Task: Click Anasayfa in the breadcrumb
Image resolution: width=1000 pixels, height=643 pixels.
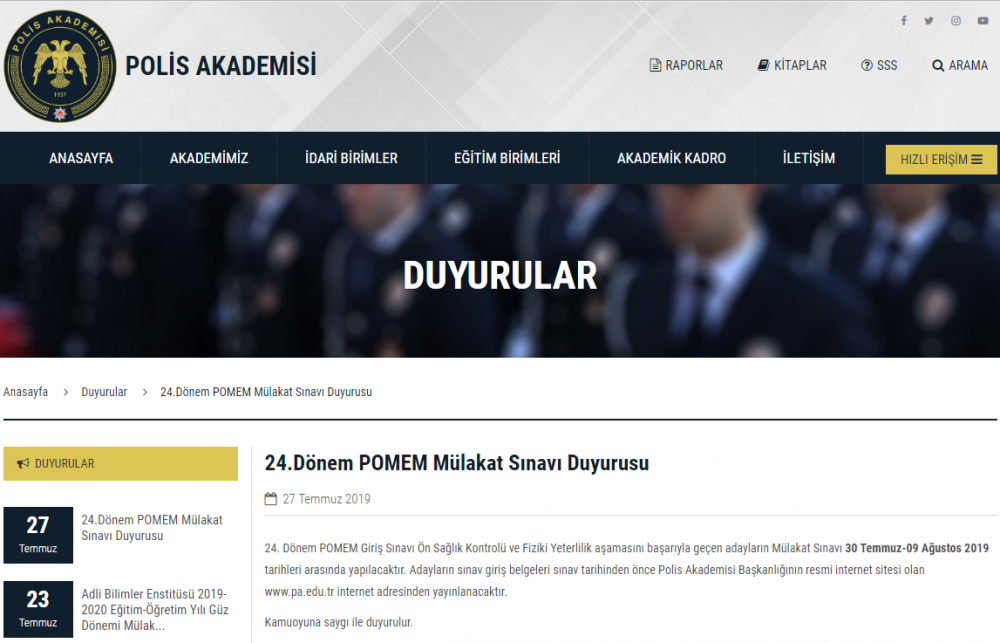Action: click(x=26, y=392)
